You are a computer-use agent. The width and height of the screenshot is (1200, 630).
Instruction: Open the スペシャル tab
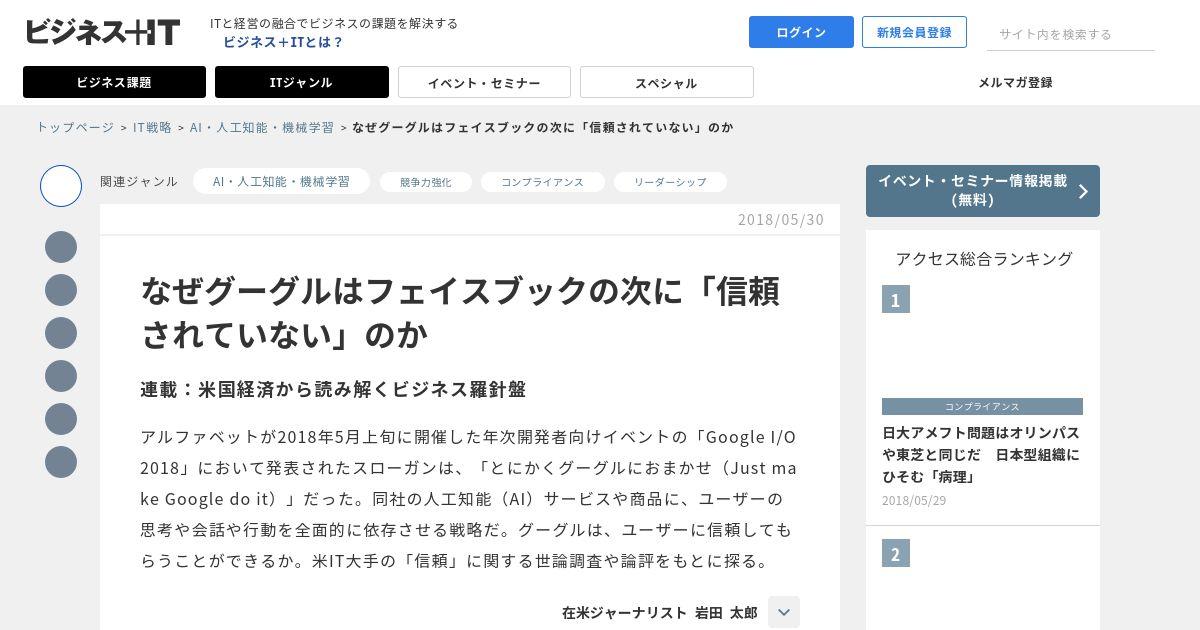(x=666, y=82)
